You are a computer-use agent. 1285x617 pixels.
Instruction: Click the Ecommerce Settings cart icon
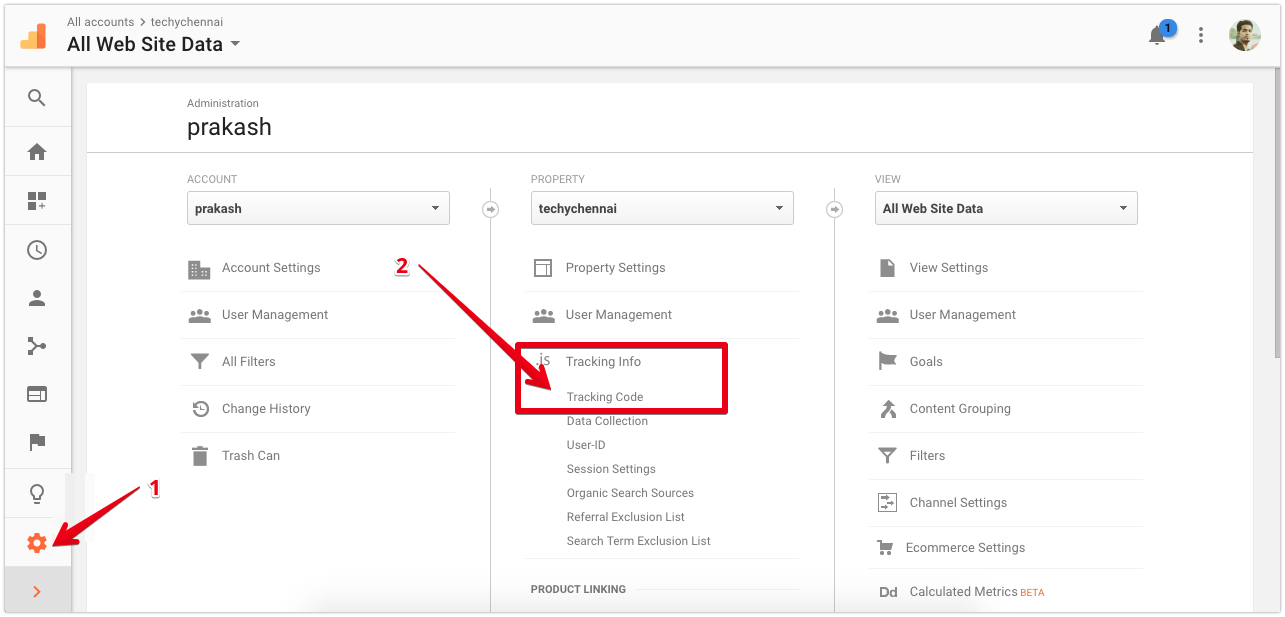point(885,548)
